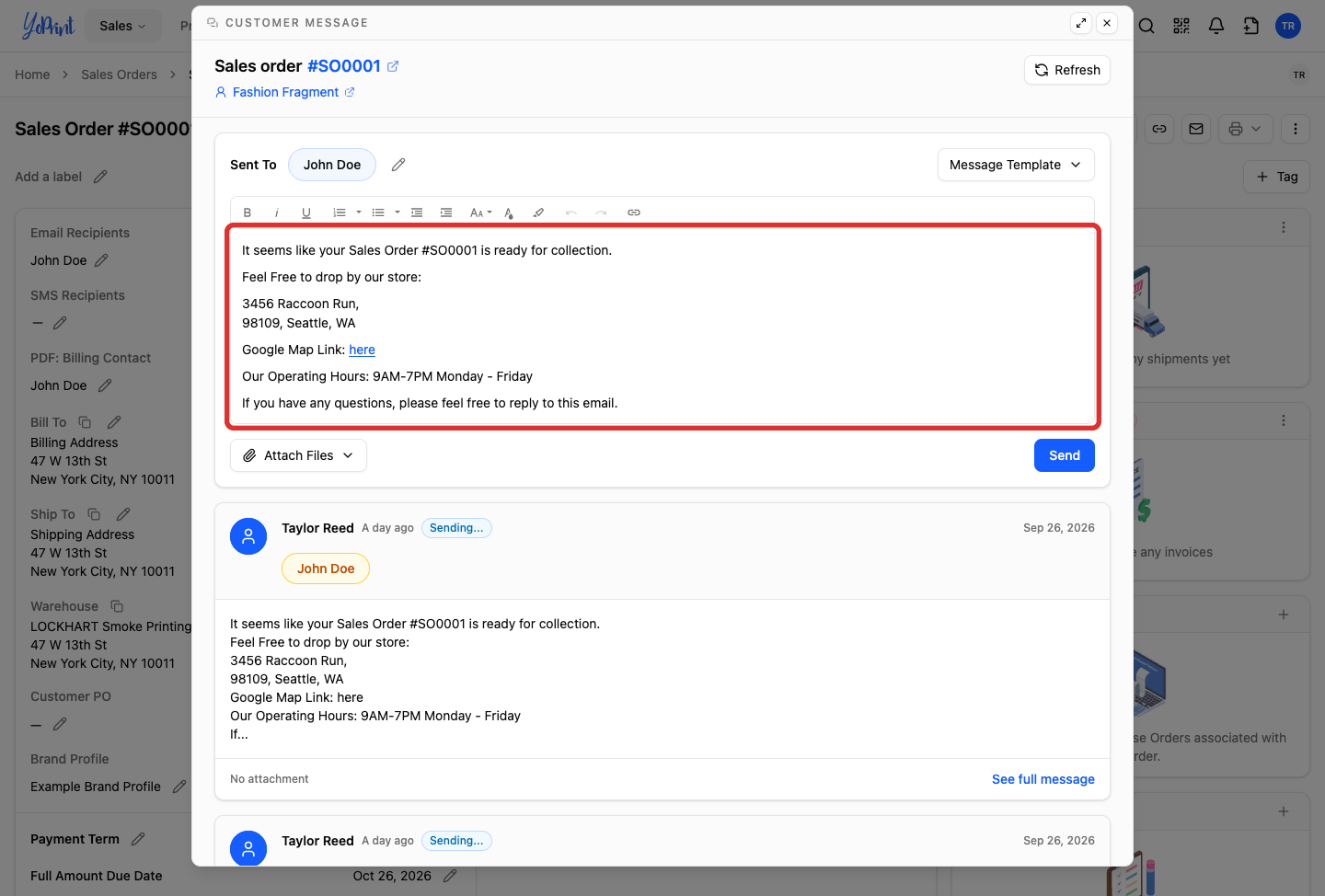
Task: Open the text color picker
Action: [x=509, y=213]
